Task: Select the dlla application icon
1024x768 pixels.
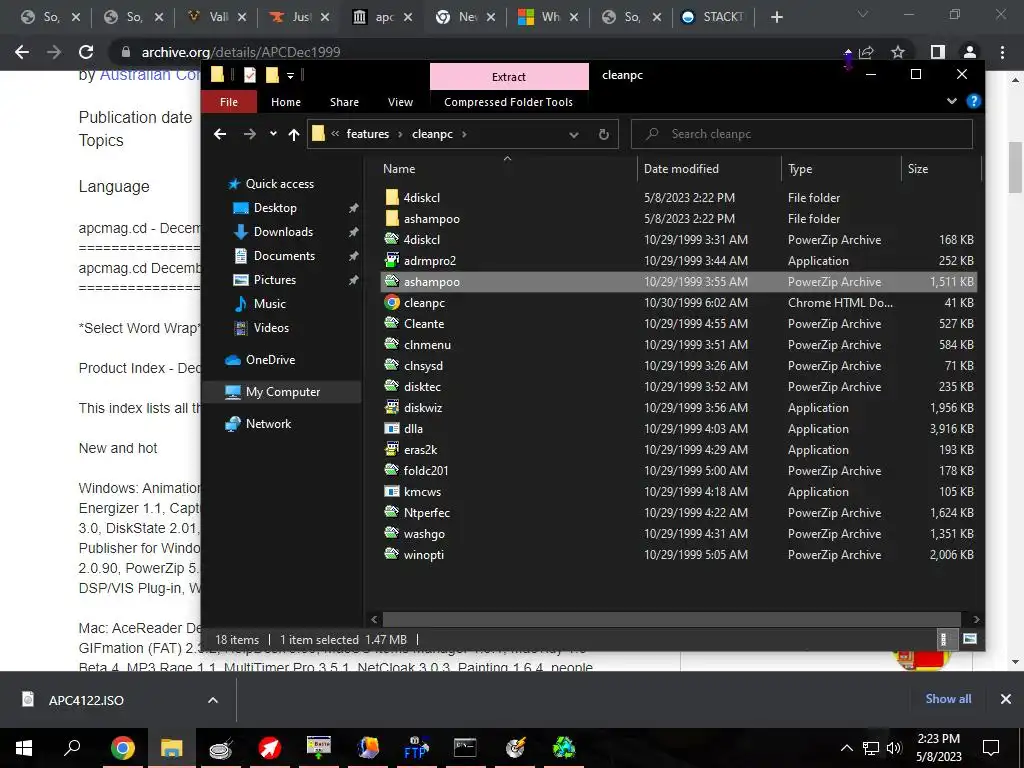Action: (392, 428)
